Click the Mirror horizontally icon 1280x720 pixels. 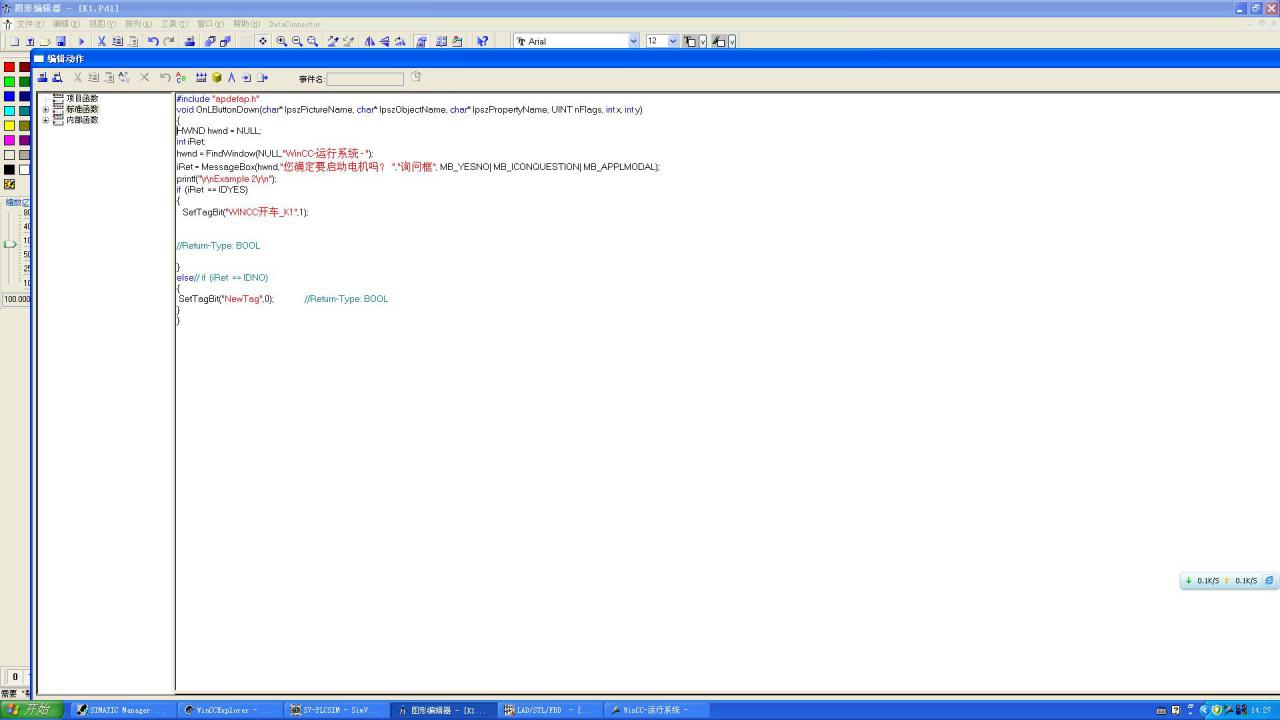(370, 41)
